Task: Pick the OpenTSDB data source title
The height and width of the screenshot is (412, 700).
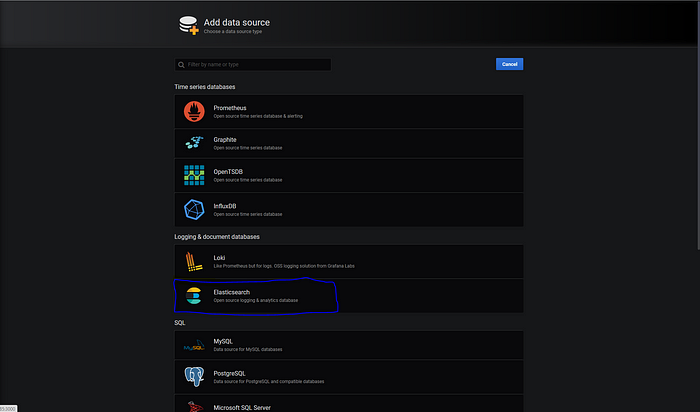Action: click(x=228, y=171)
